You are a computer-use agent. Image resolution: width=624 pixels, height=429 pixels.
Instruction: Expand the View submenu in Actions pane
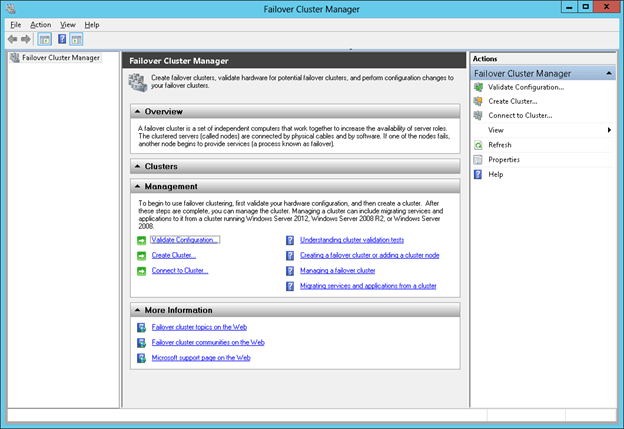point(610,130)
